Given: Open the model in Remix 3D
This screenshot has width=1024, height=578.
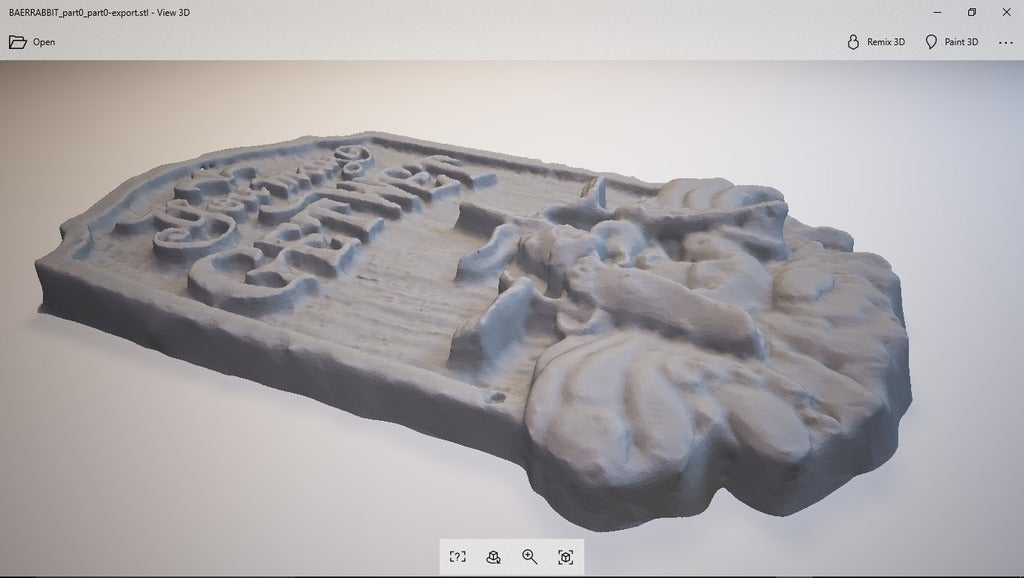Looking at the screenshot, I should [875, 42].
